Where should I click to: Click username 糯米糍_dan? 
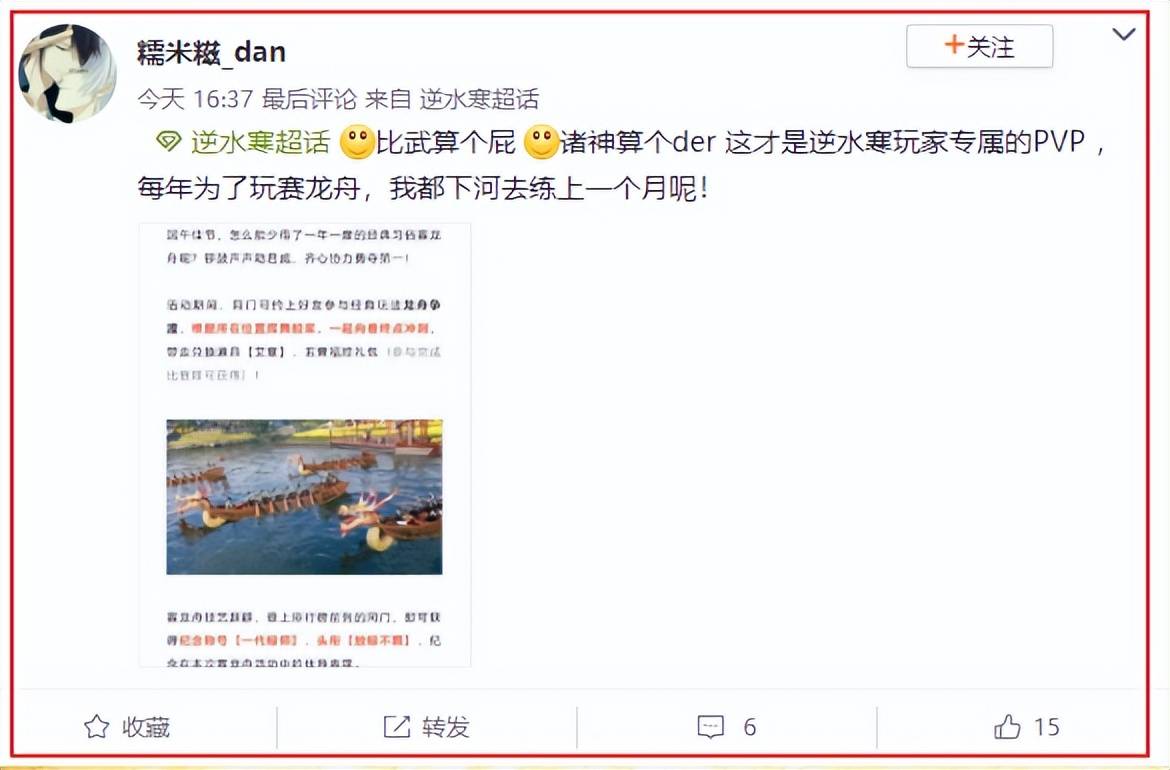(211, 52)
